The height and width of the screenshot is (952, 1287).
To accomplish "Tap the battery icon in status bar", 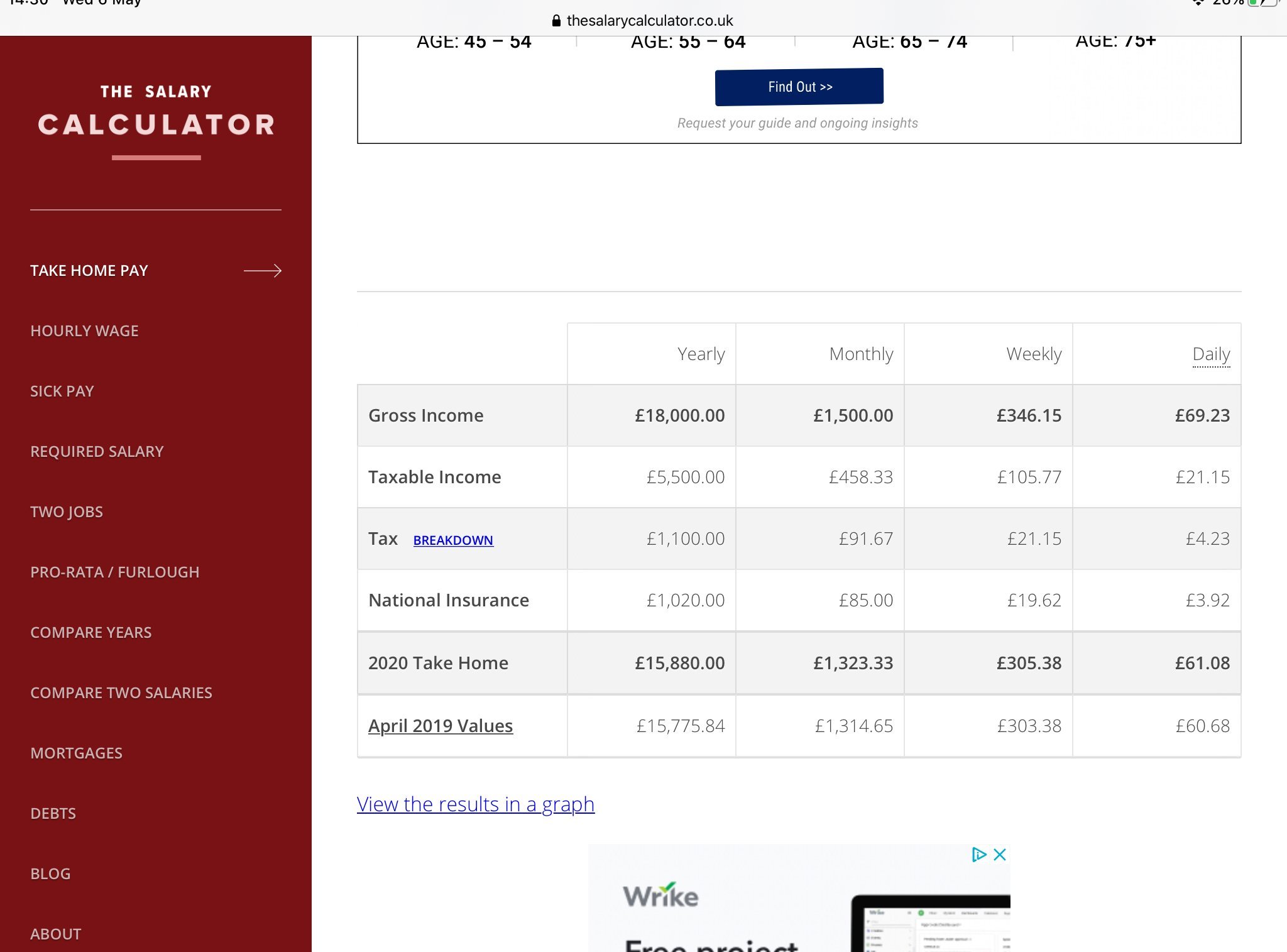I will point(1263,3).
